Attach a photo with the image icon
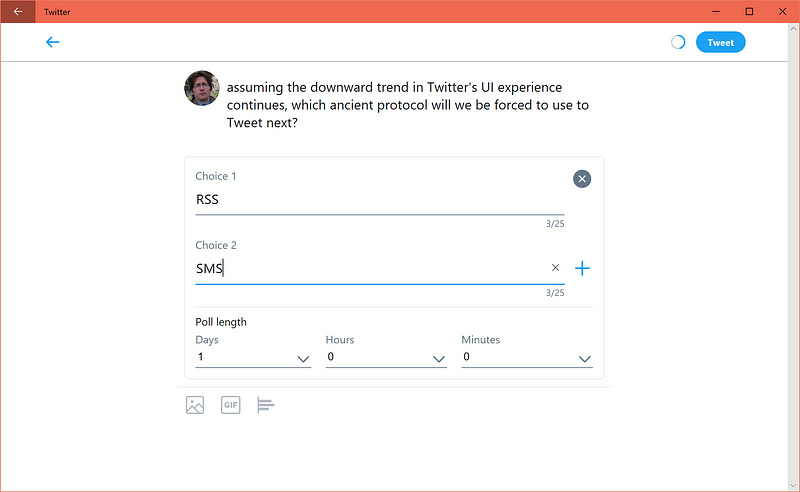This screenshot has height=492, width=800. (195, 405)
